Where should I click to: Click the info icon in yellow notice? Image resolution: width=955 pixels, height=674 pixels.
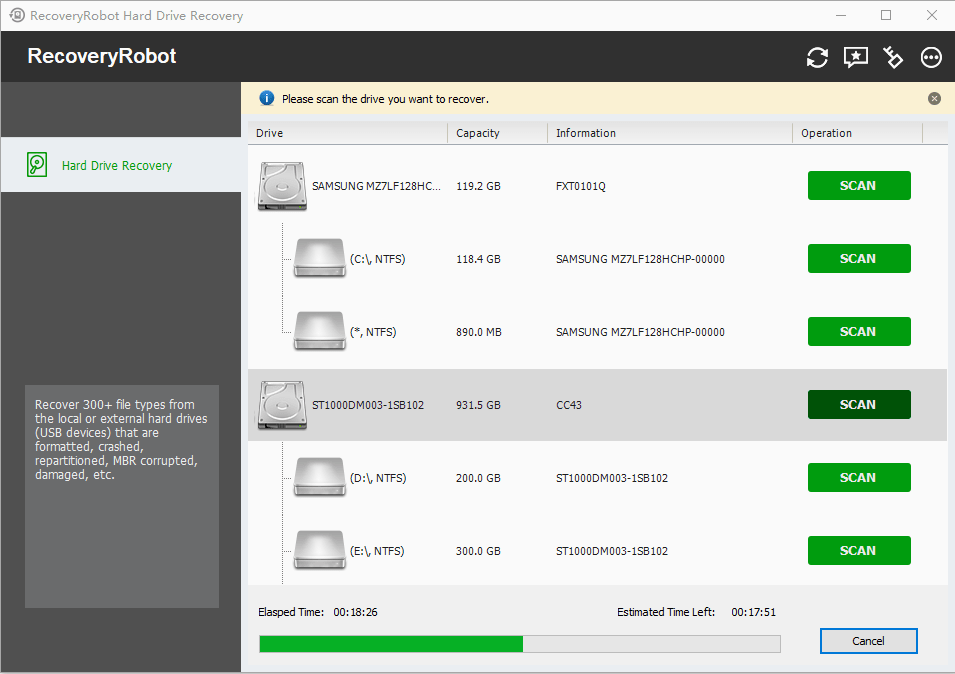(267, 99)
